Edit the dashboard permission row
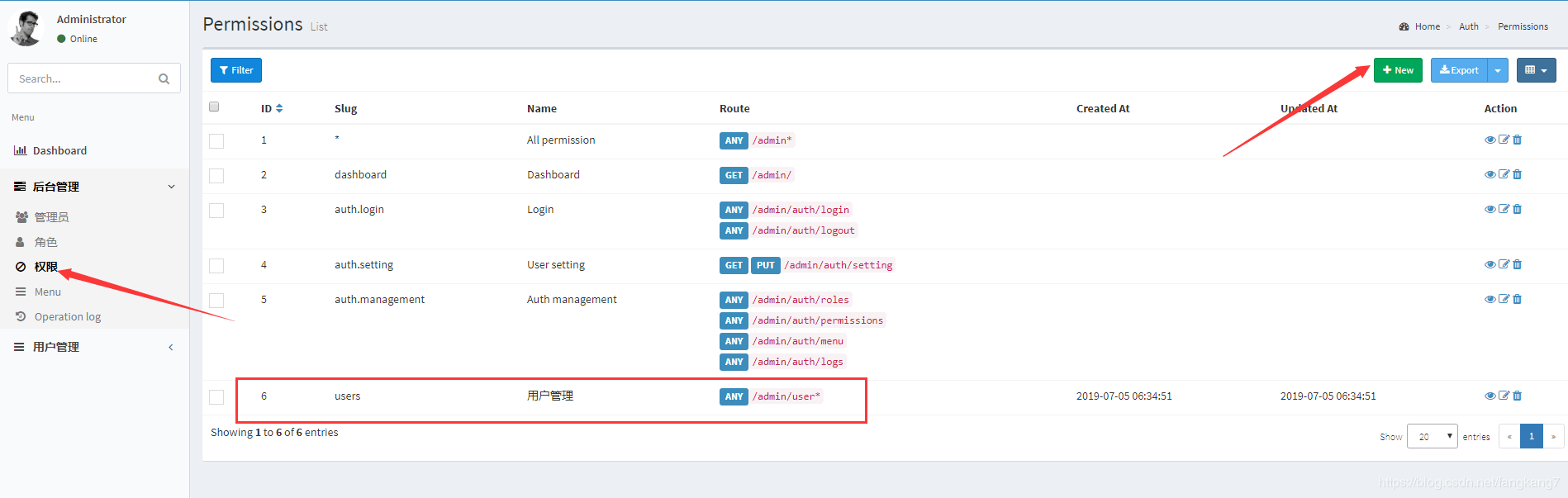 [x=1504, y=174]
